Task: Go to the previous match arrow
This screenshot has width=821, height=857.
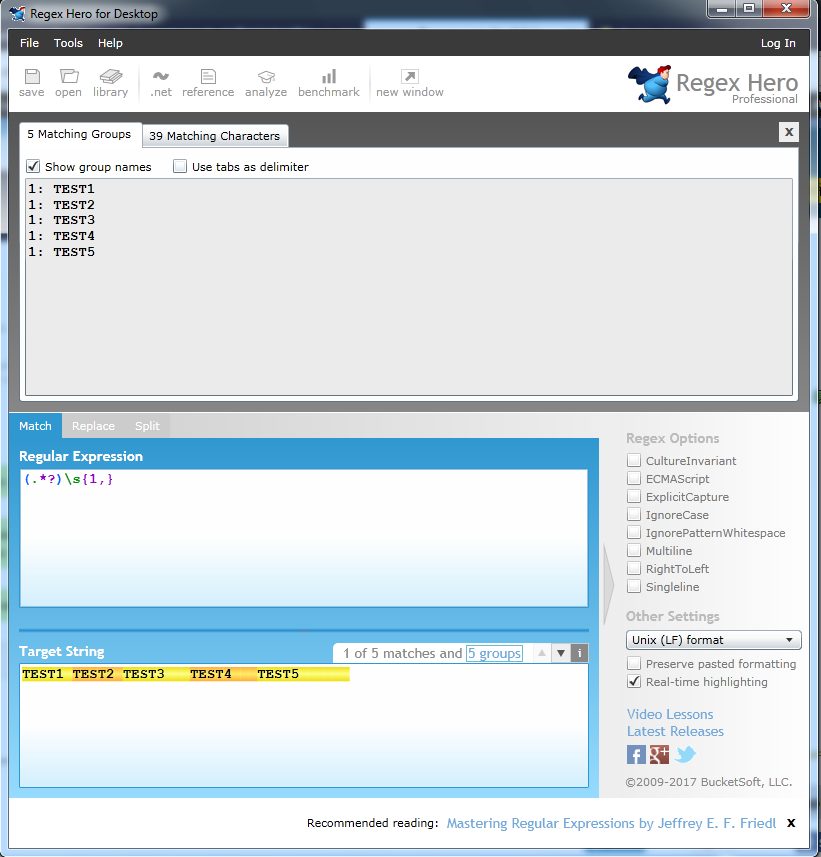Action: [x=542, y=653]
